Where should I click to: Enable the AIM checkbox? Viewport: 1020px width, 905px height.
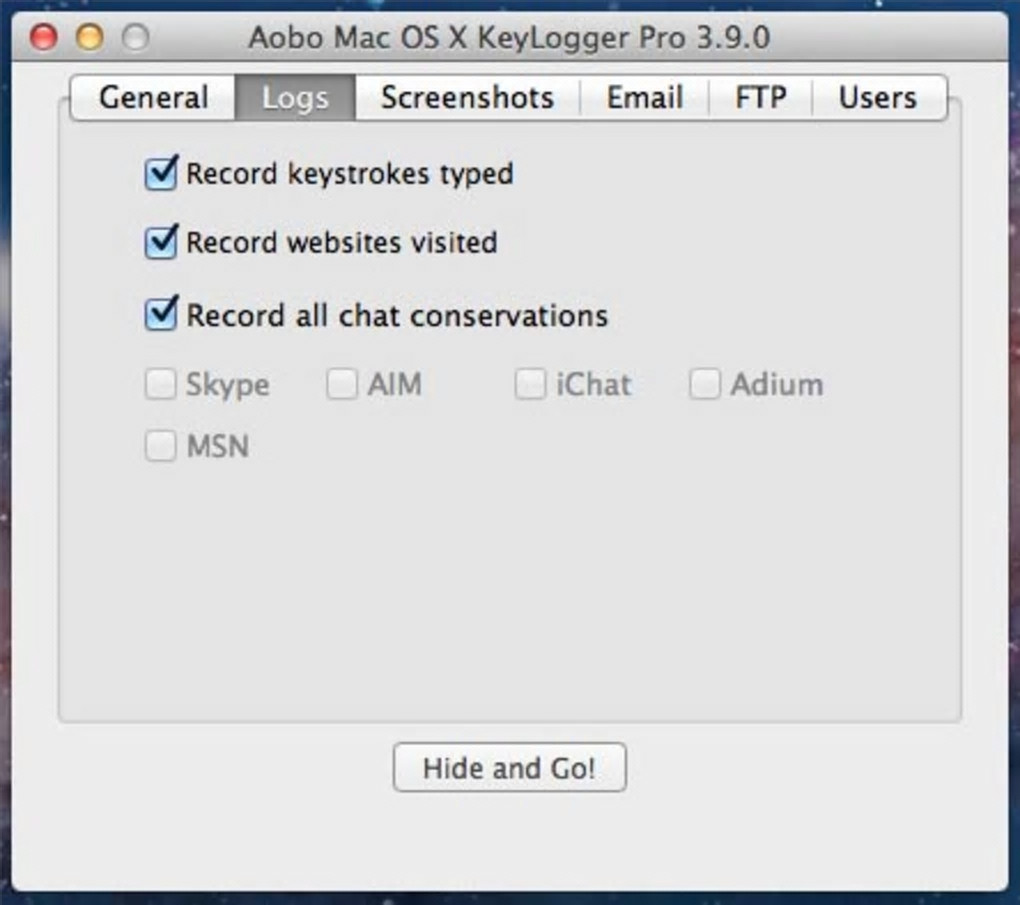[343, 385]
